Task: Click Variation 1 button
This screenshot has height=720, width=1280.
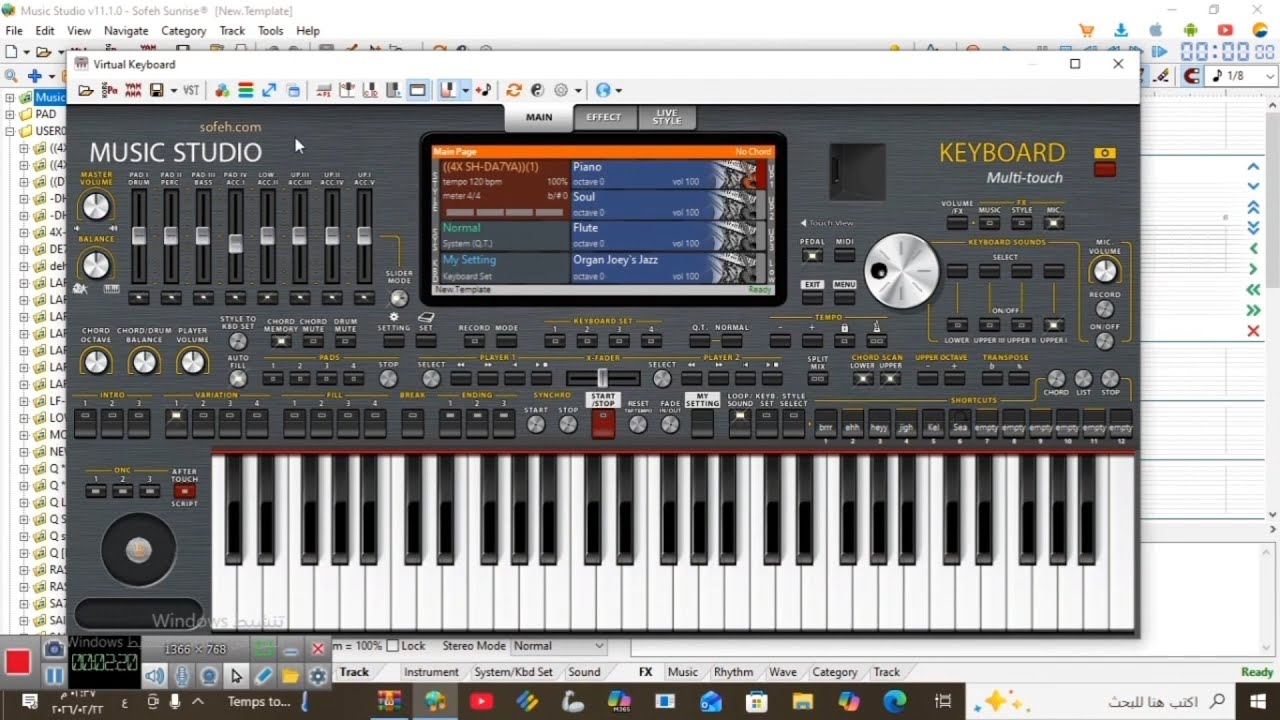Action: pyautogui.click(x=176, y=423)
